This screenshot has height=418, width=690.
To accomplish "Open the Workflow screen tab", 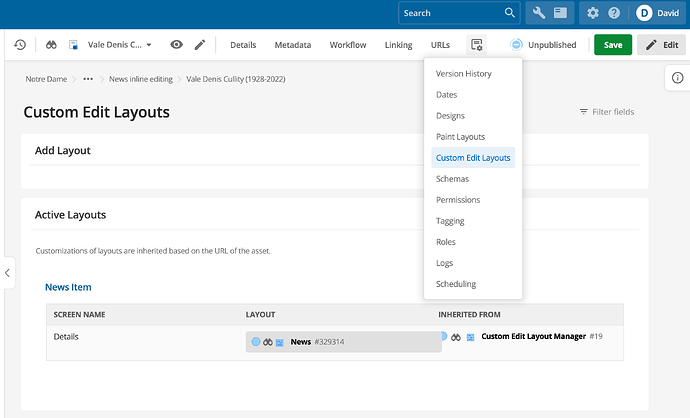I will pyautogui.click(x=348, y=45).
